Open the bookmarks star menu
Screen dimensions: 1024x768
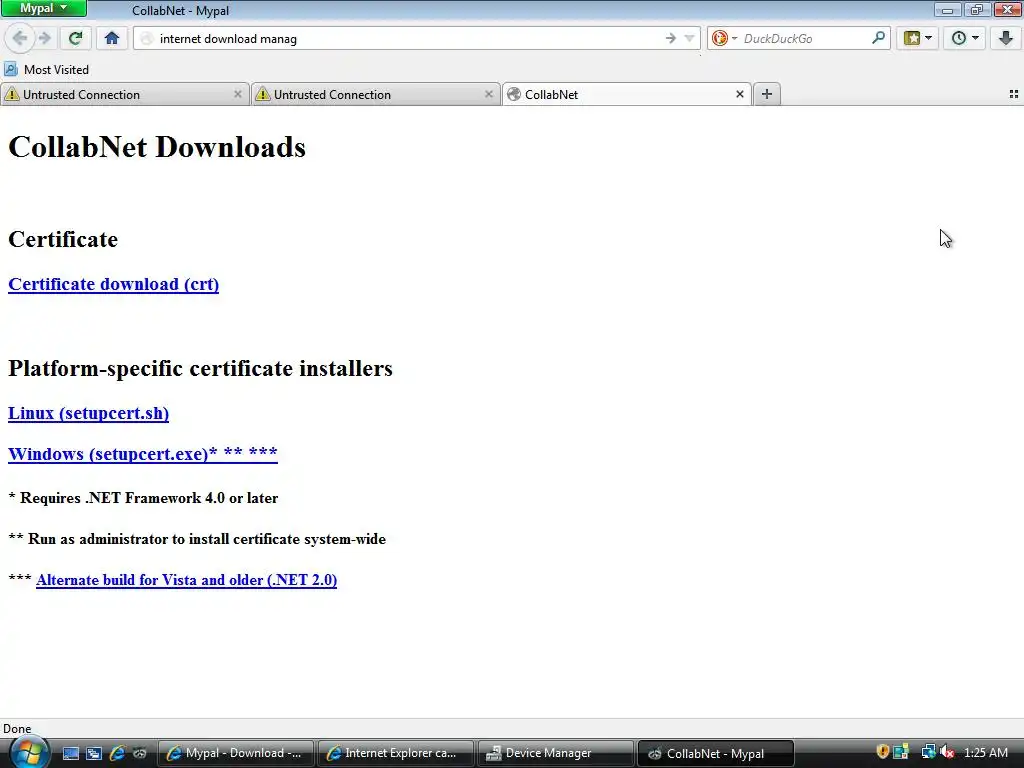click(x=912, y=39)
